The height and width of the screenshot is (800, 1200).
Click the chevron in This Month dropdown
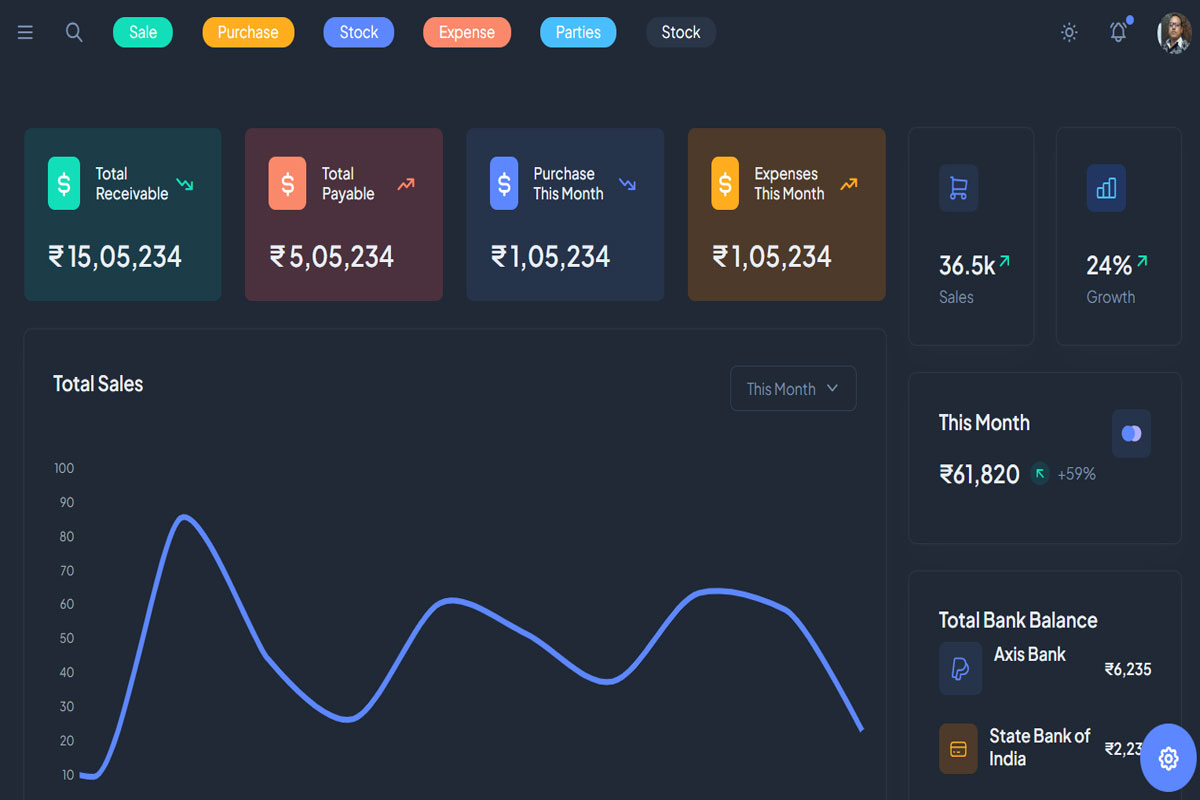click(x=832, y=388)
